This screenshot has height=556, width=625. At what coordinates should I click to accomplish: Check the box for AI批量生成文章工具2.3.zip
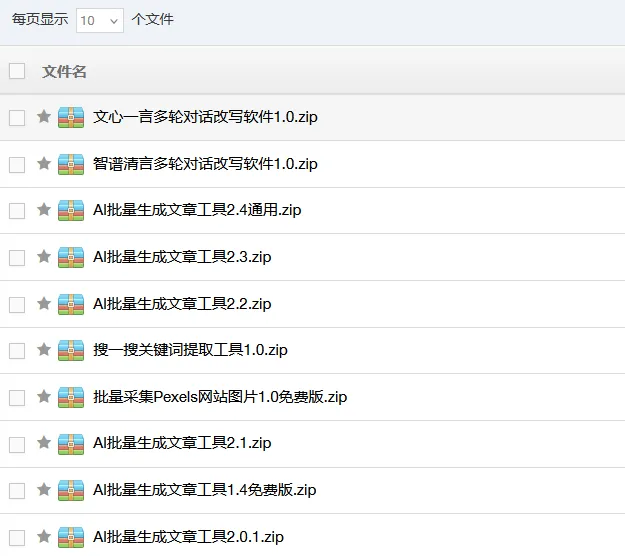point(17,258)
